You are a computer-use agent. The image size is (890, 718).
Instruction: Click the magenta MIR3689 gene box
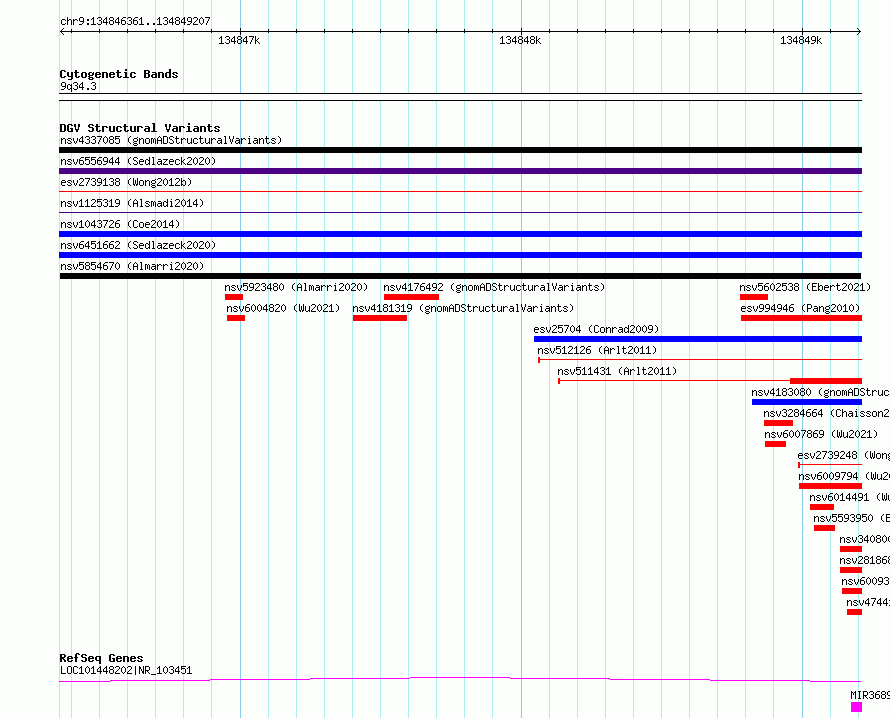coord(857,707)
